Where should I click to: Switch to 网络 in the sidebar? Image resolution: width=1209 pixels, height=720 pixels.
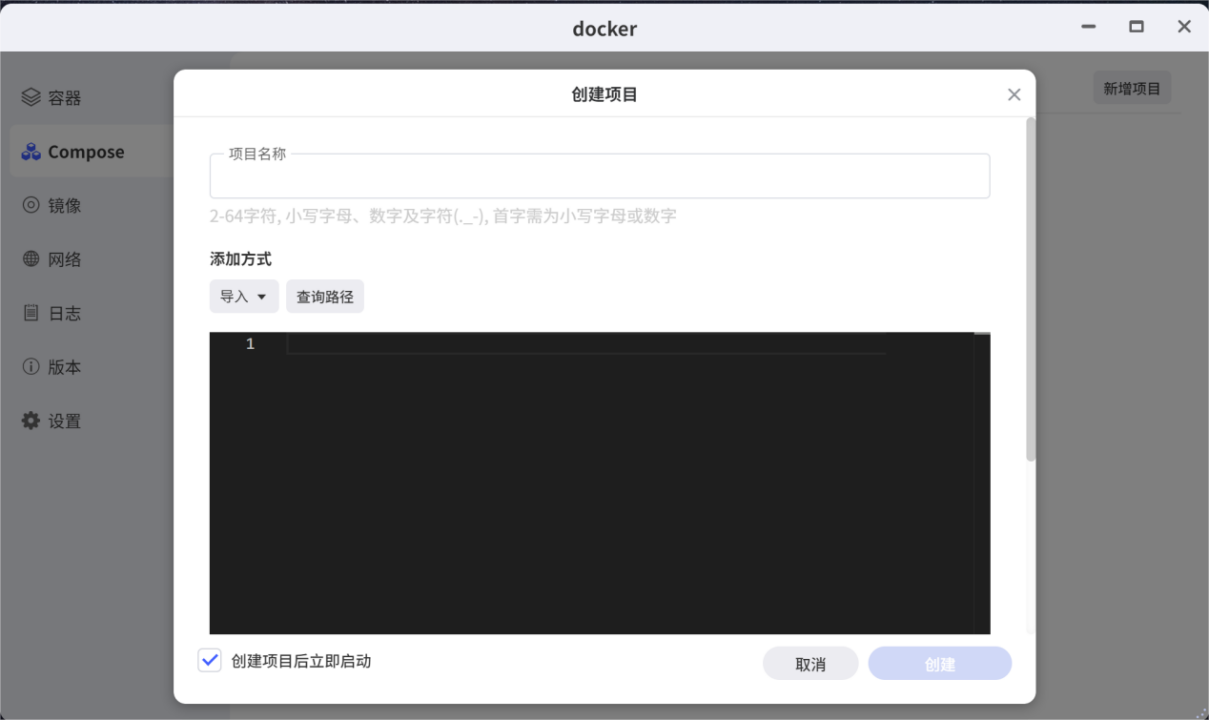coord(64,259)
